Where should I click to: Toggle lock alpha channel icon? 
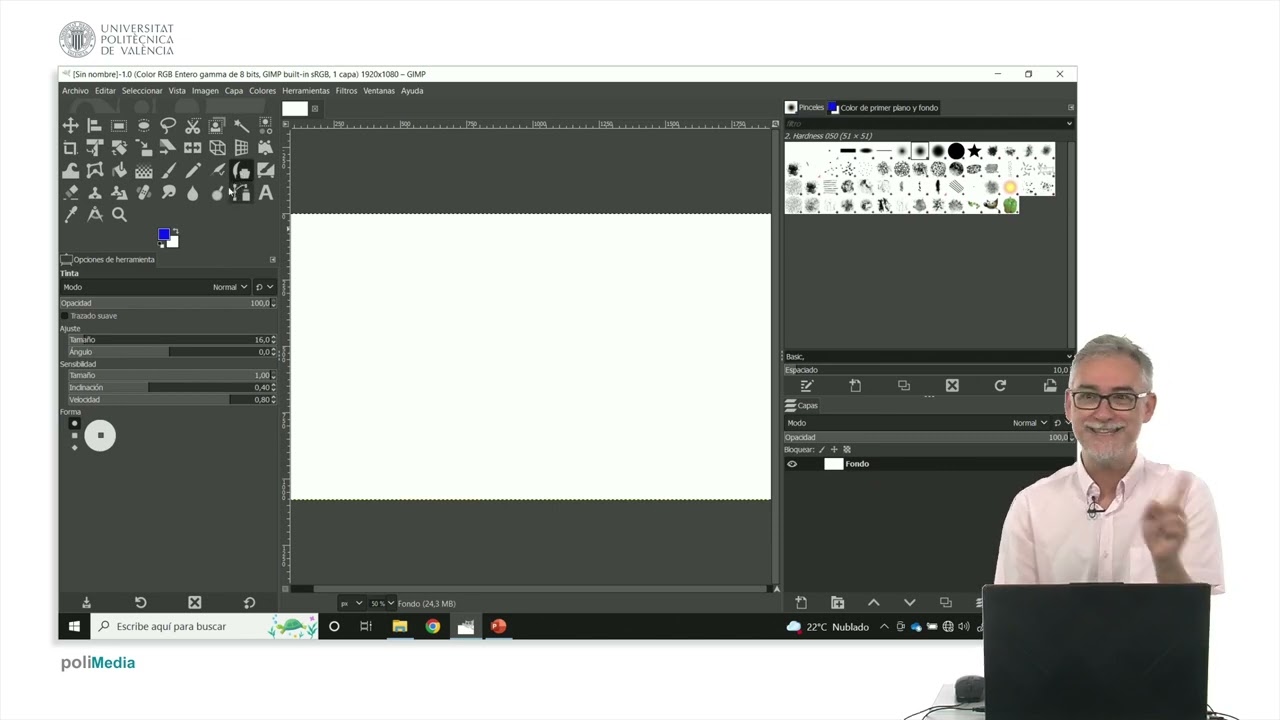(x=847, y=450)
